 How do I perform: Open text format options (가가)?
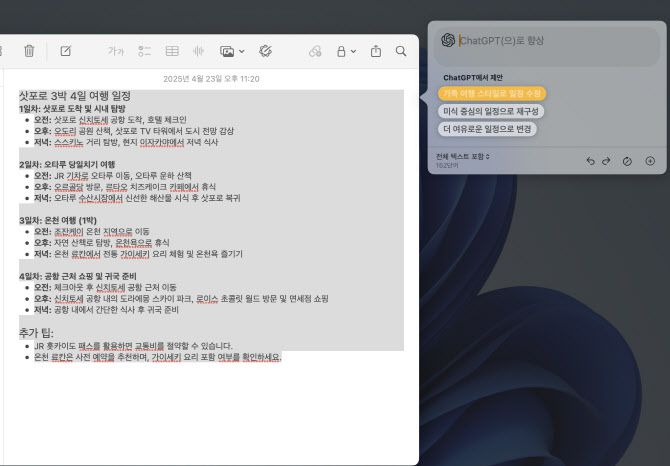tap(115, 51)
